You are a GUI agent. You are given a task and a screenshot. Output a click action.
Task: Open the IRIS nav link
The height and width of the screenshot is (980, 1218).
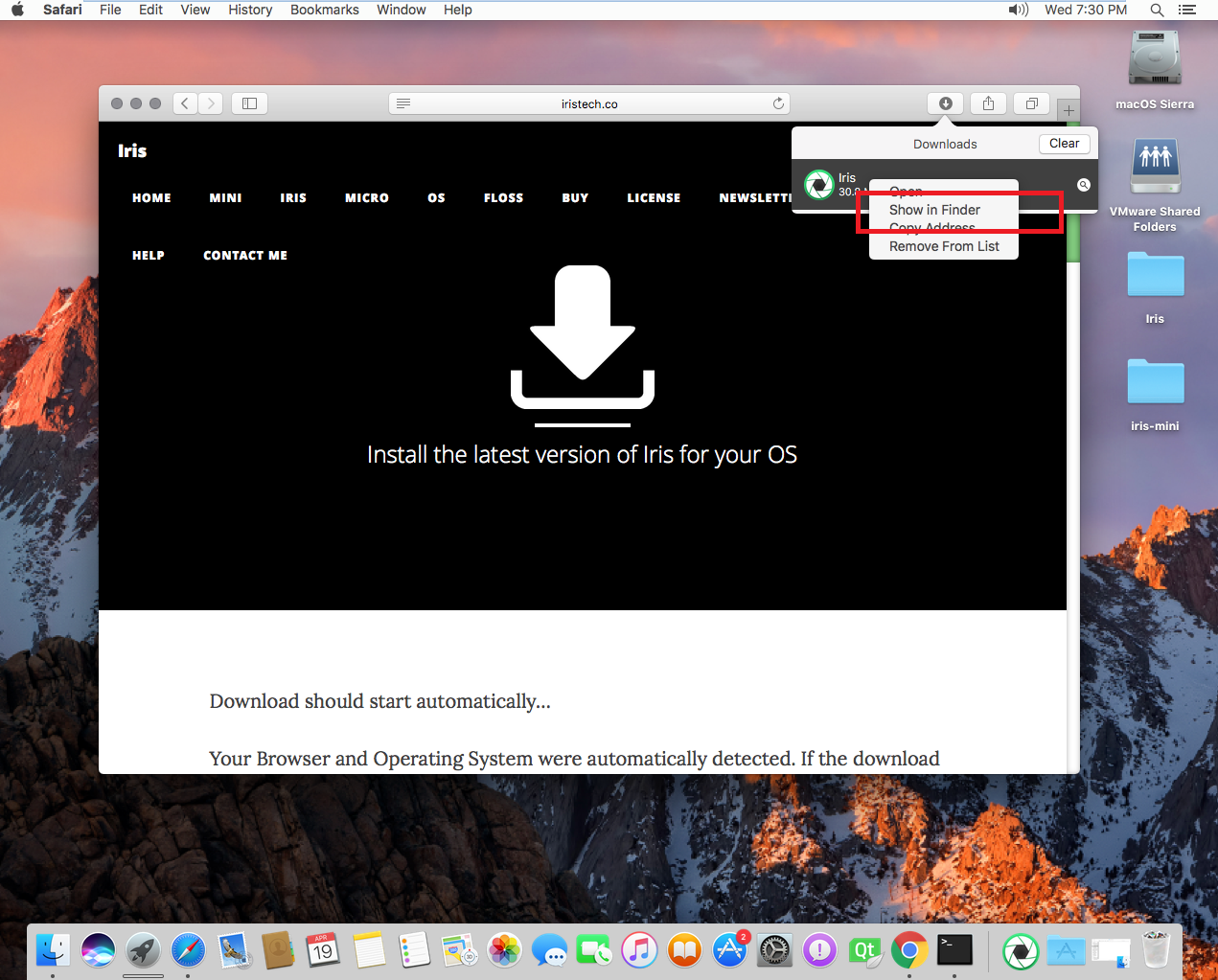pos(293,198)
